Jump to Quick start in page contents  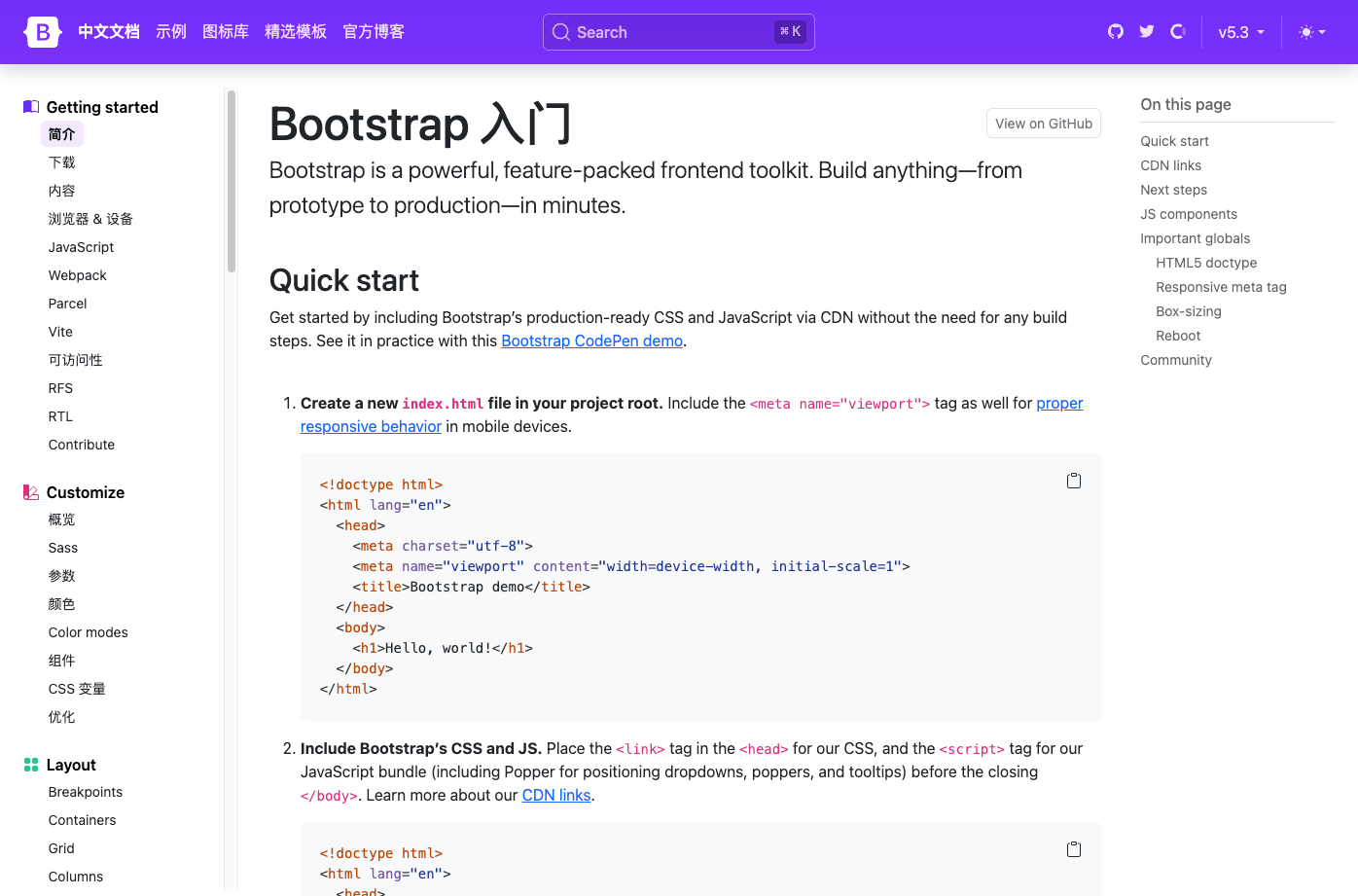coord(1174,141)
